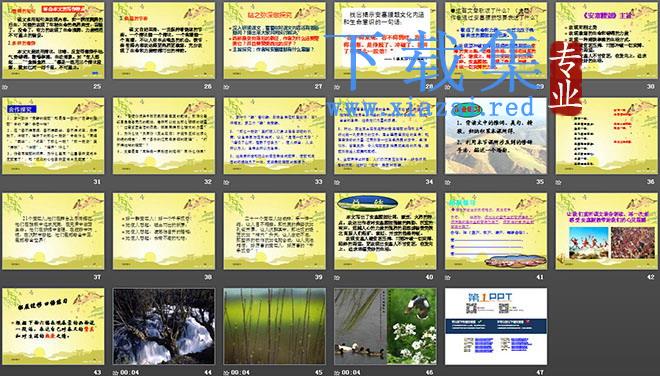Click transition star icon under slide 34

(337, 182)
